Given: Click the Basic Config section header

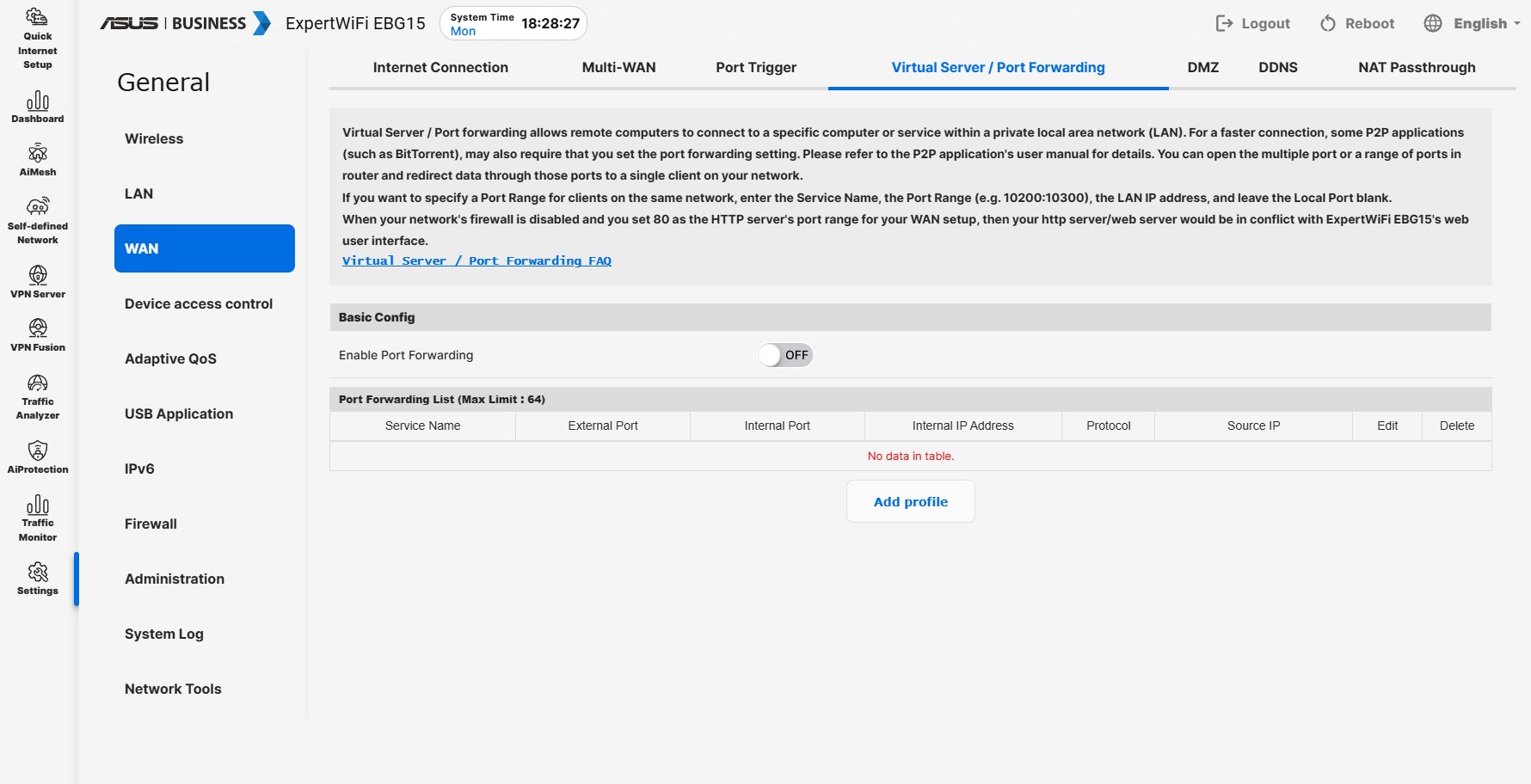Looking at the screenshot, I should click(911, 317).
